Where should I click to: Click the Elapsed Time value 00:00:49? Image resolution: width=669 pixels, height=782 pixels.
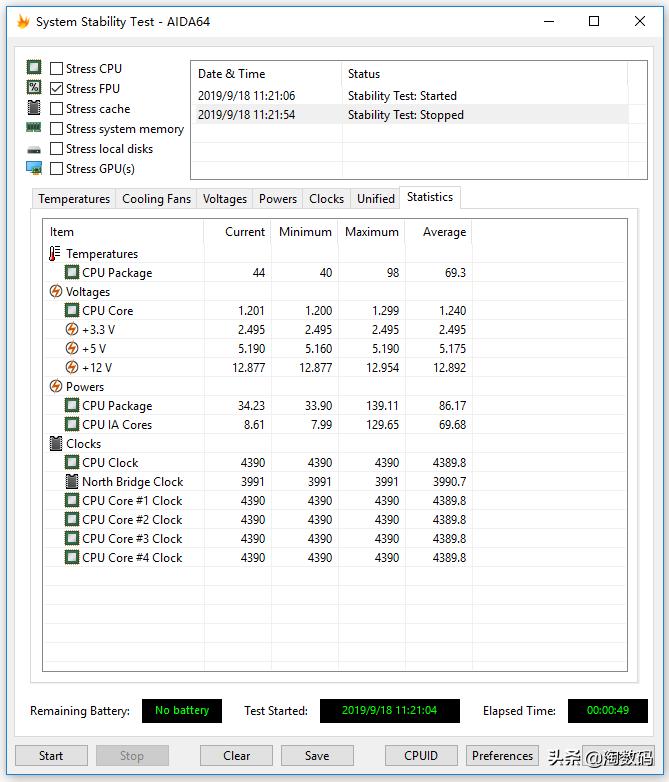point(608,710)
